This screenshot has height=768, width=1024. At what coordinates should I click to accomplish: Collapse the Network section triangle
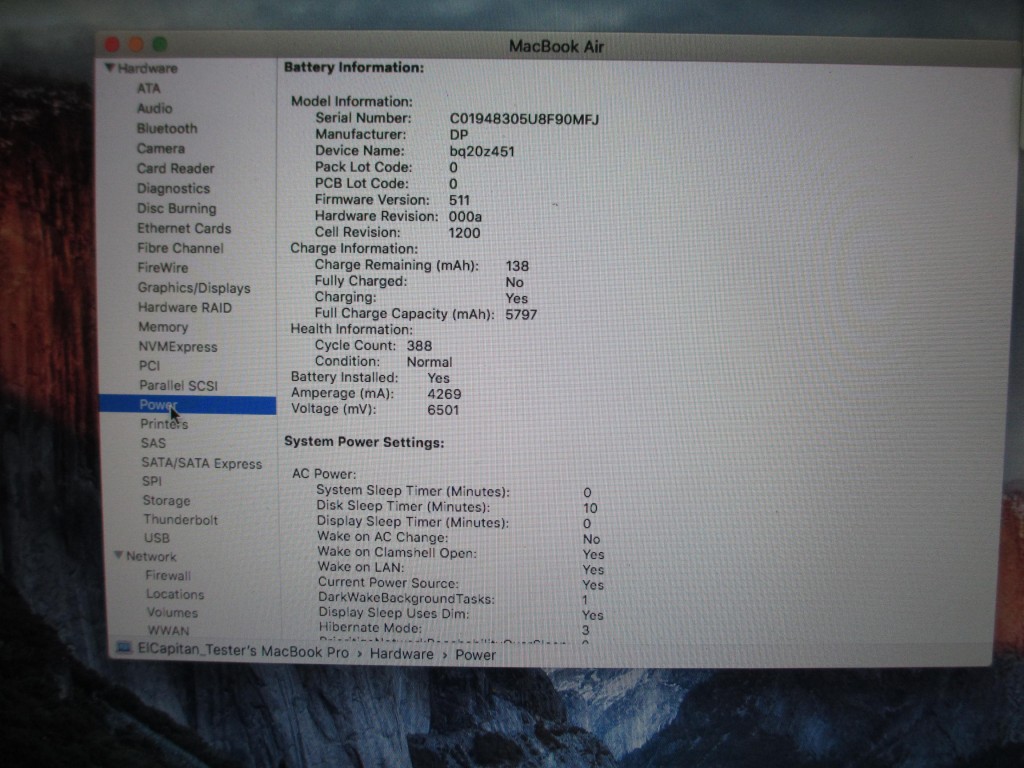click(x=118, y=555)
